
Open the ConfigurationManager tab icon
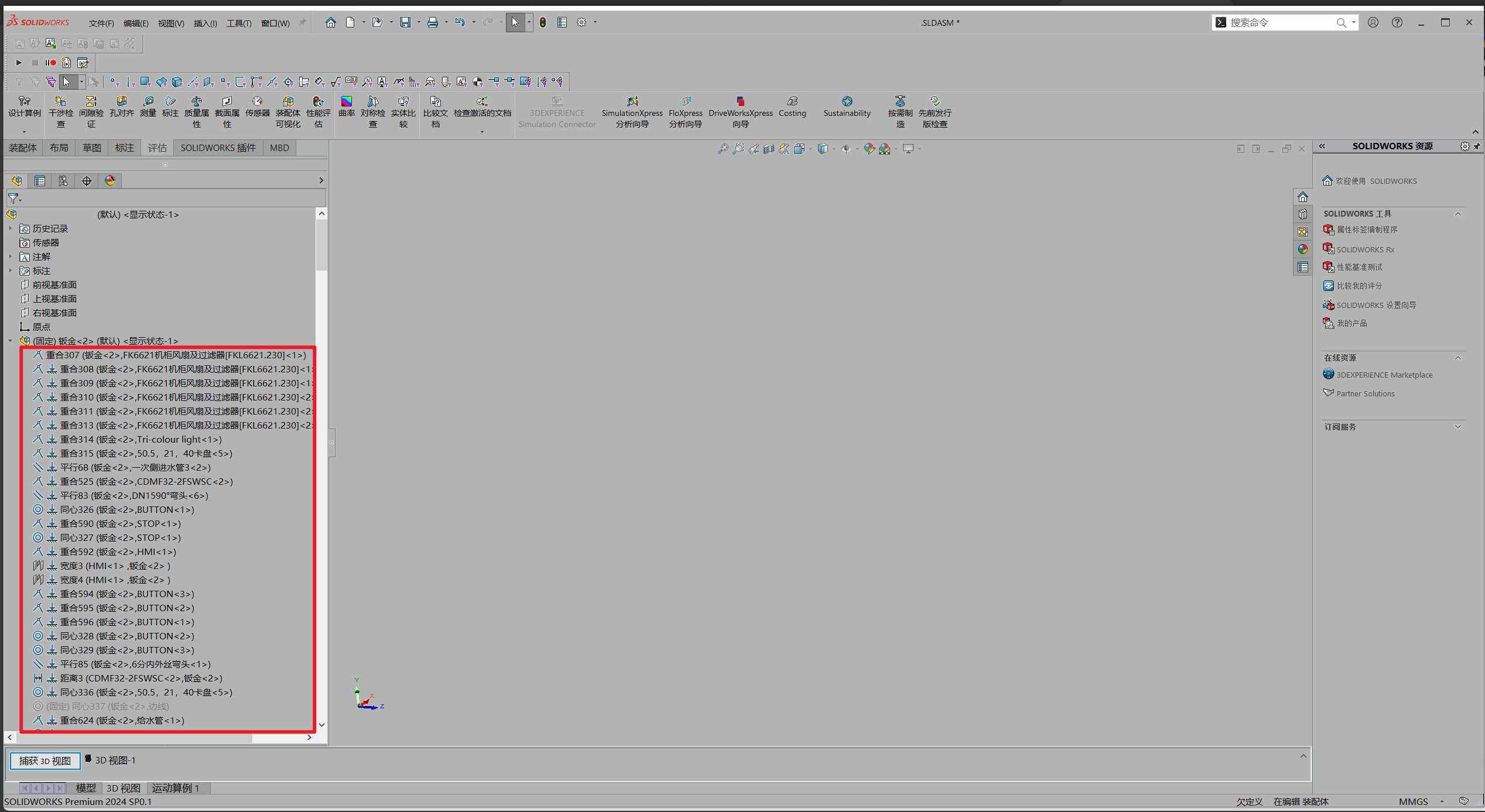pos(63,181)
